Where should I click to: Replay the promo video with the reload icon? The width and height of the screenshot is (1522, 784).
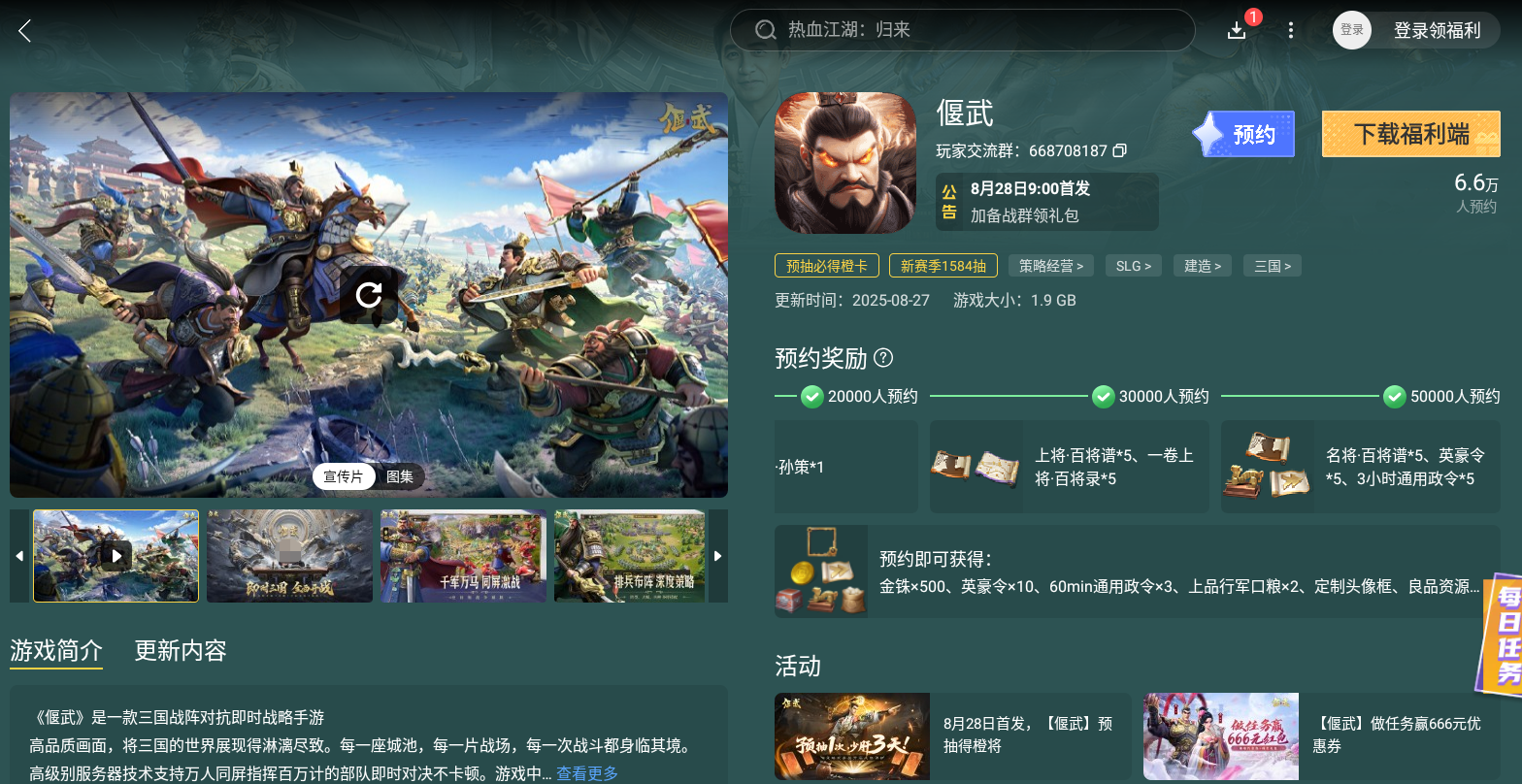click(x=369, y=295)
